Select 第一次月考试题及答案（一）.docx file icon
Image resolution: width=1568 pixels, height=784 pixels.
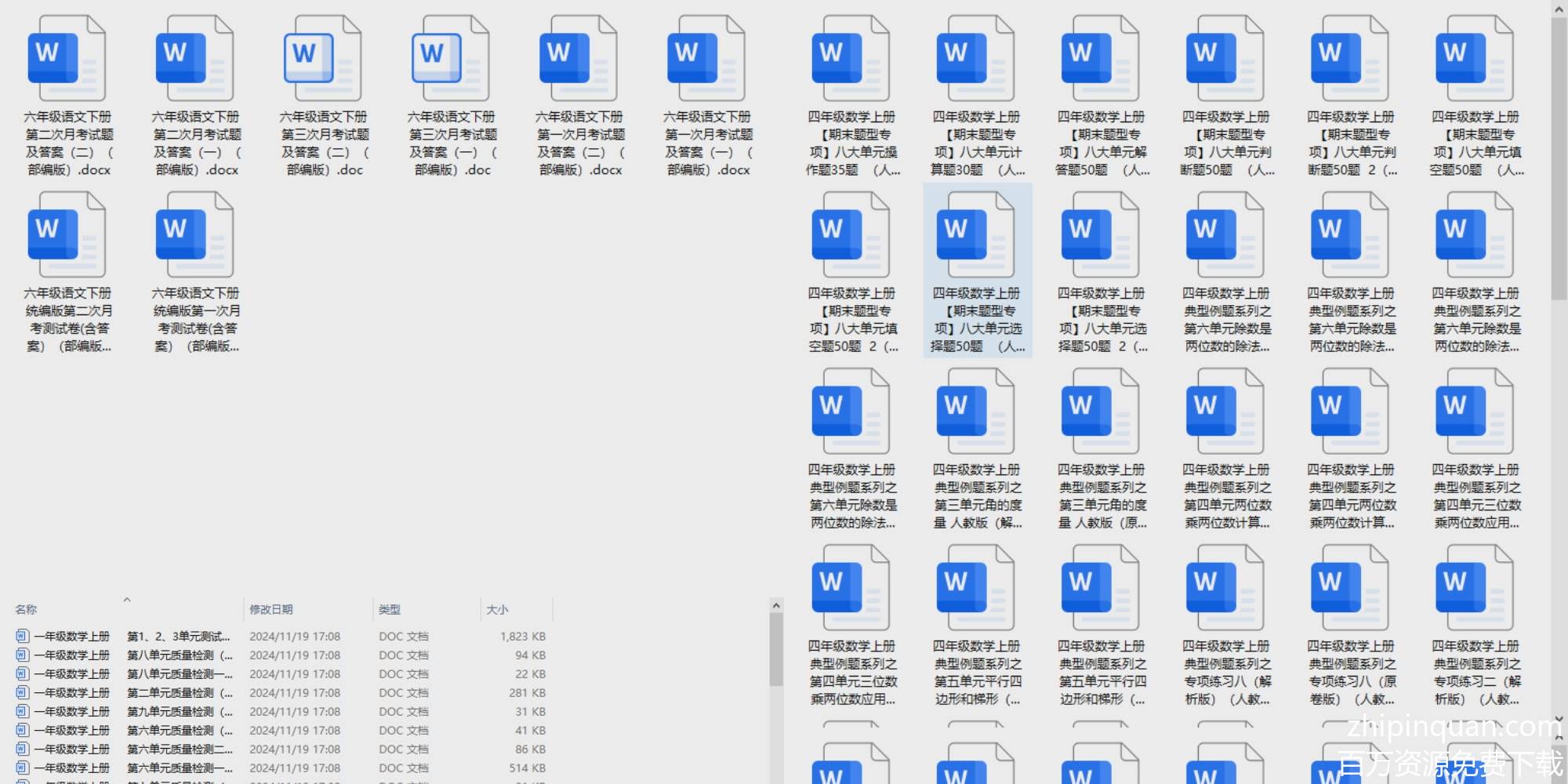pos(706,59)
